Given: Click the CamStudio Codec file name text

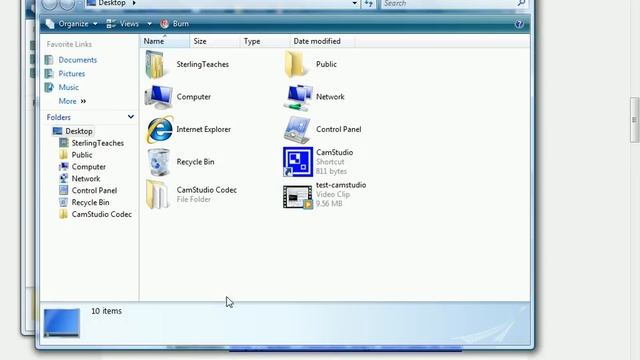Looking at the screenshot, I should click(207, 190).
